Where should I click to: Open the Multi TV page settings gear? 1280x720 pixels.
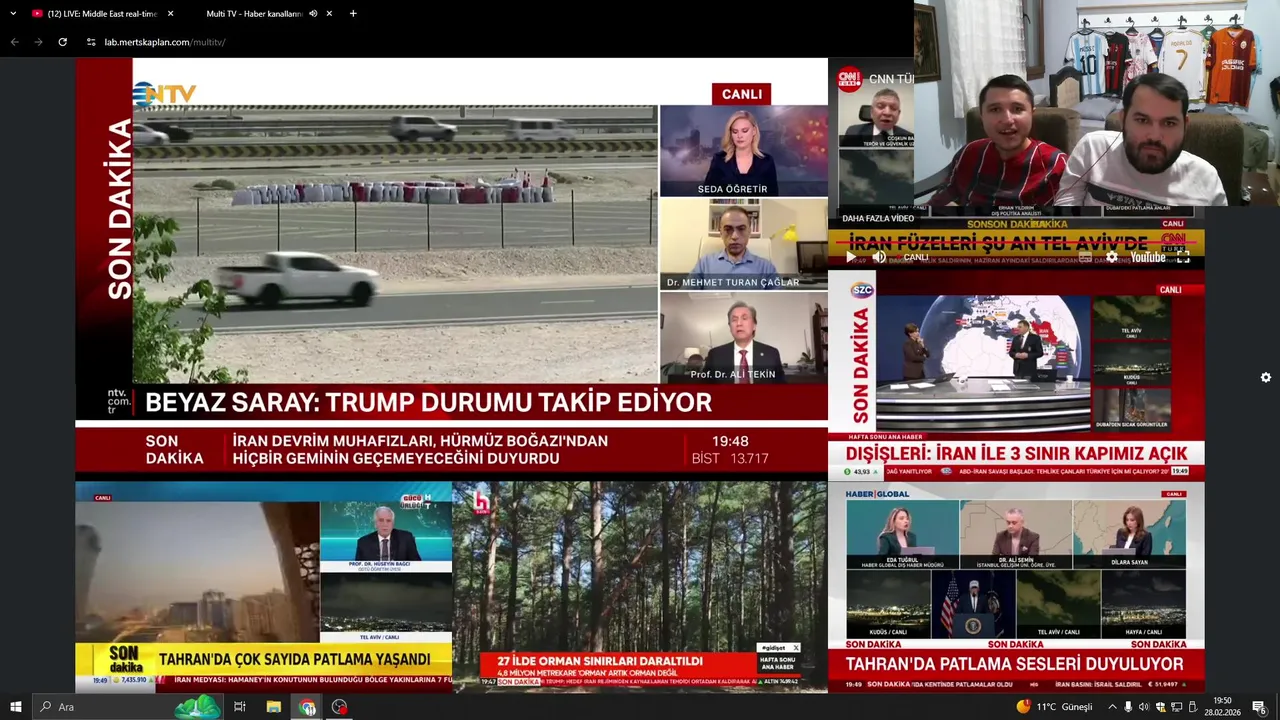pos(1265,377)
